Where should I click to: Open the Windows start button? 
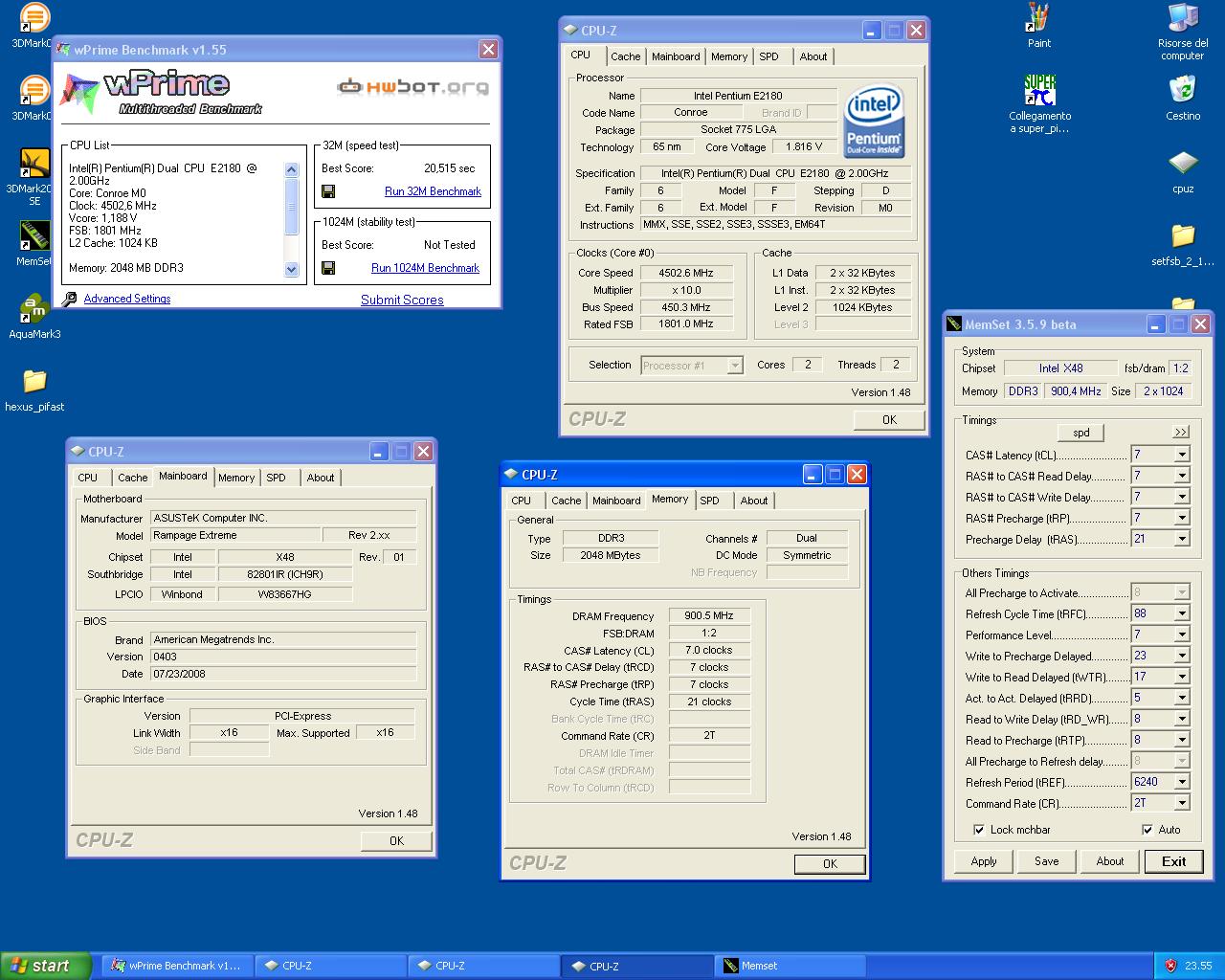(x=46, y=966)
